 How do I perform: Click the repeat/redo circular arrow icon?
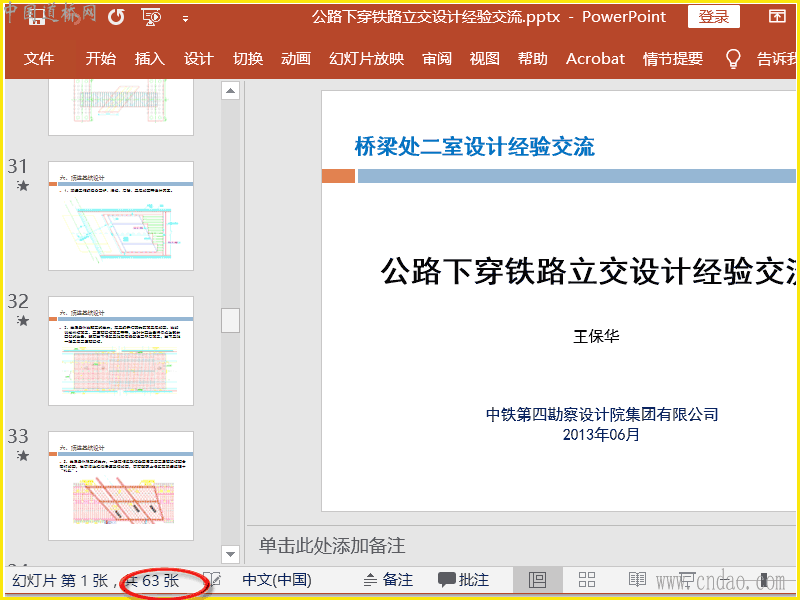pyautogui.click(x=116, y=17)
